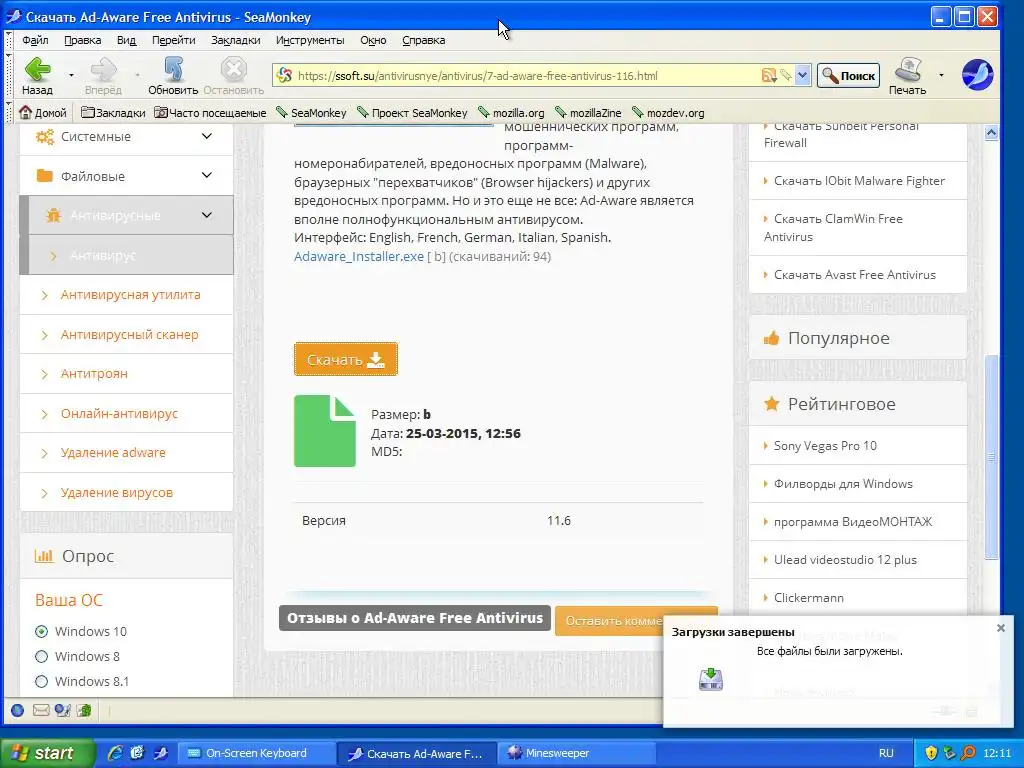Expand the Файловые category chevron
This screenshot has height=768, width=1024.
point(206,175)
